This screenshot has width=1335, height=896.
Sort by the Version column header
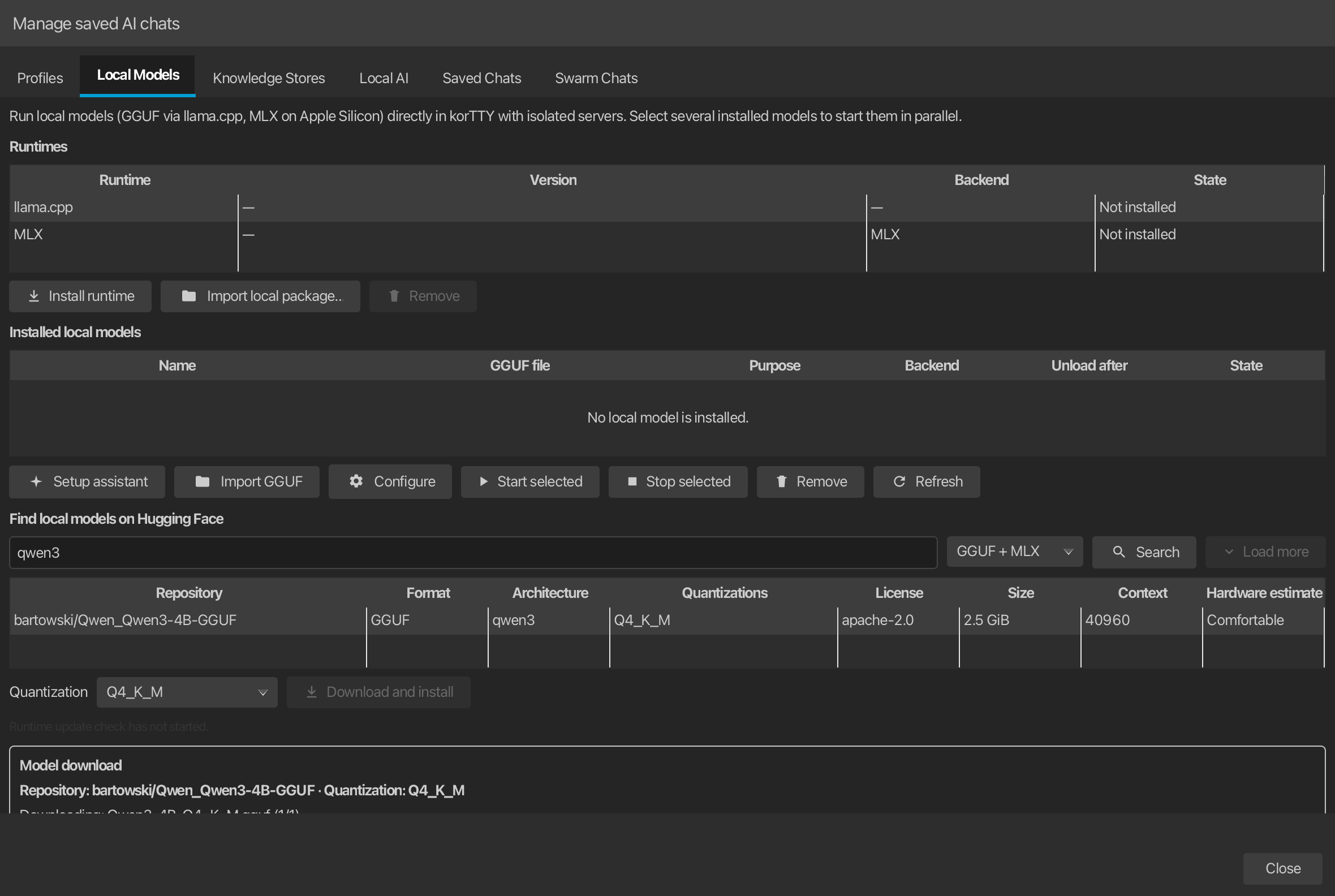point(553,180)
